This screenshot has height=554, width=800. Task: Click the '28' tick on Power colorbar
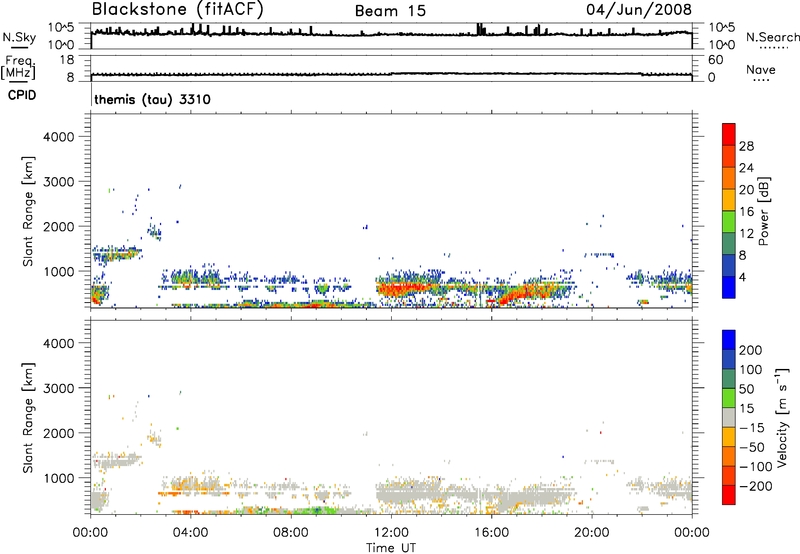coord(746,146)
